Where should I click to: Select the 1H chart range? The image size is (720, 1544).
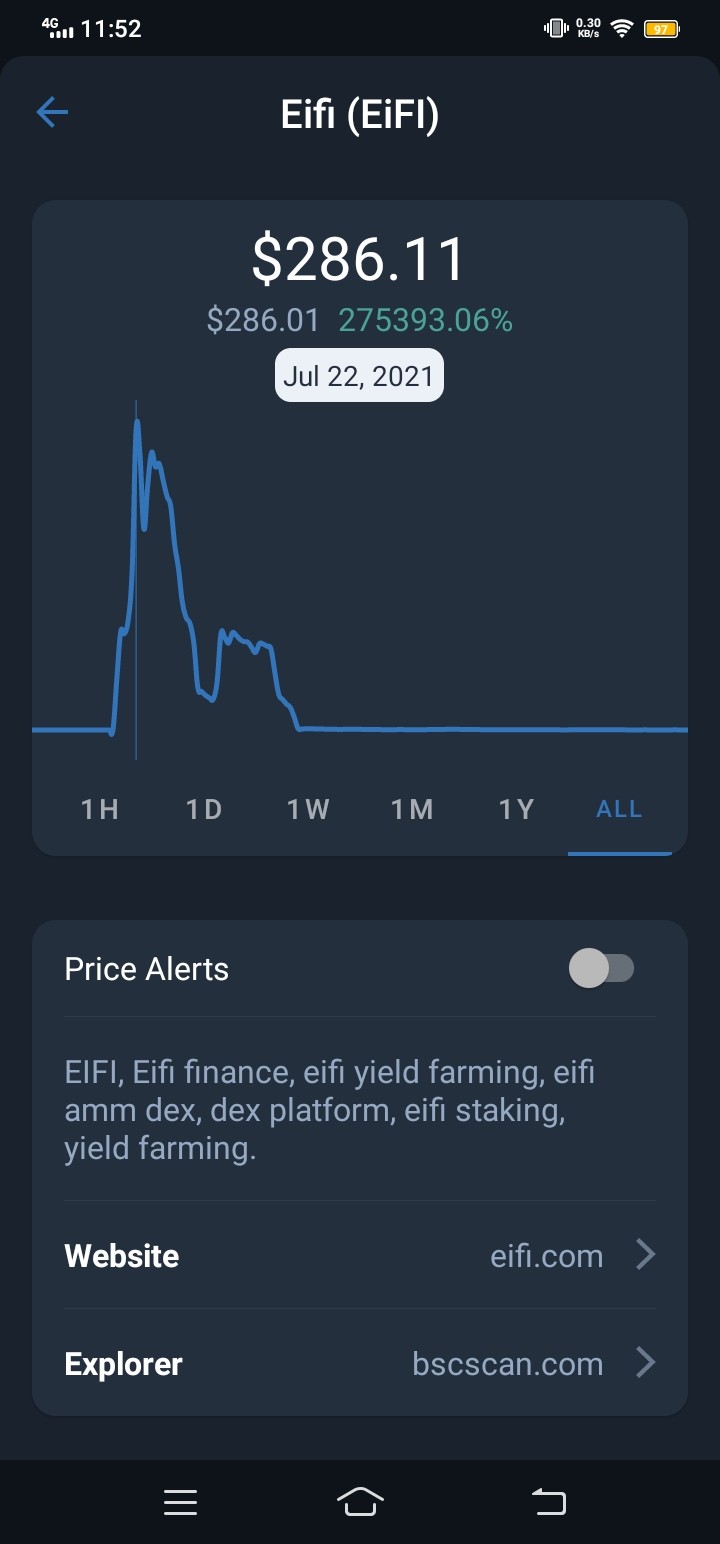tap(99, 809)
